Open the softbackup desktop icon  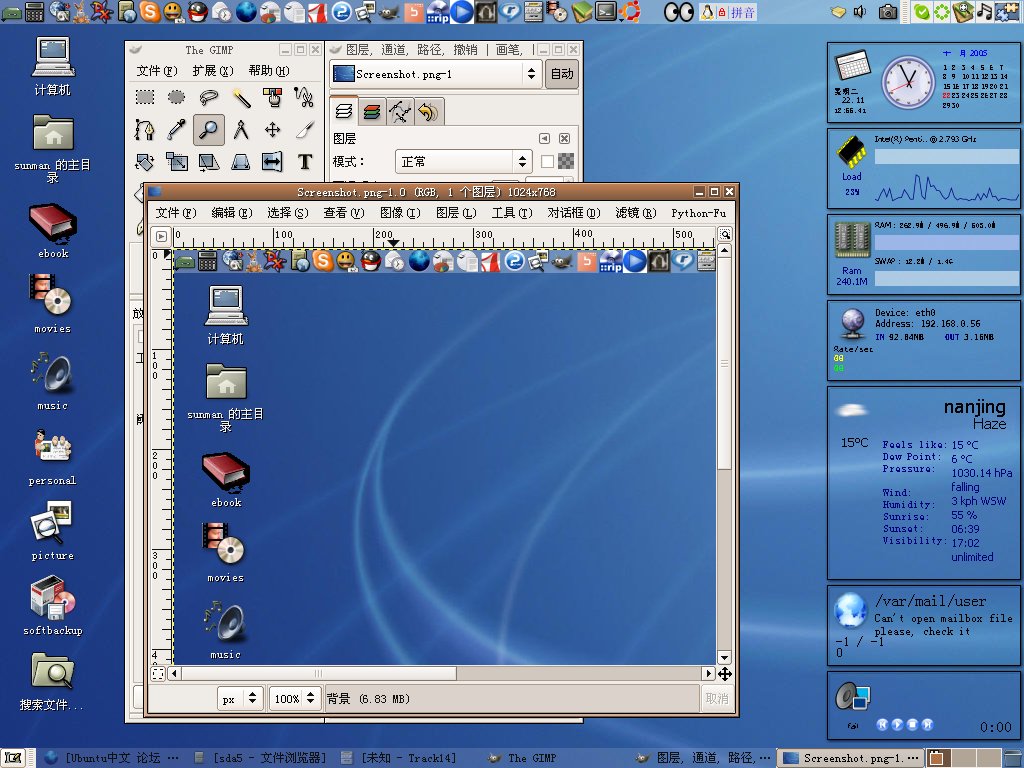click(53, 605)
